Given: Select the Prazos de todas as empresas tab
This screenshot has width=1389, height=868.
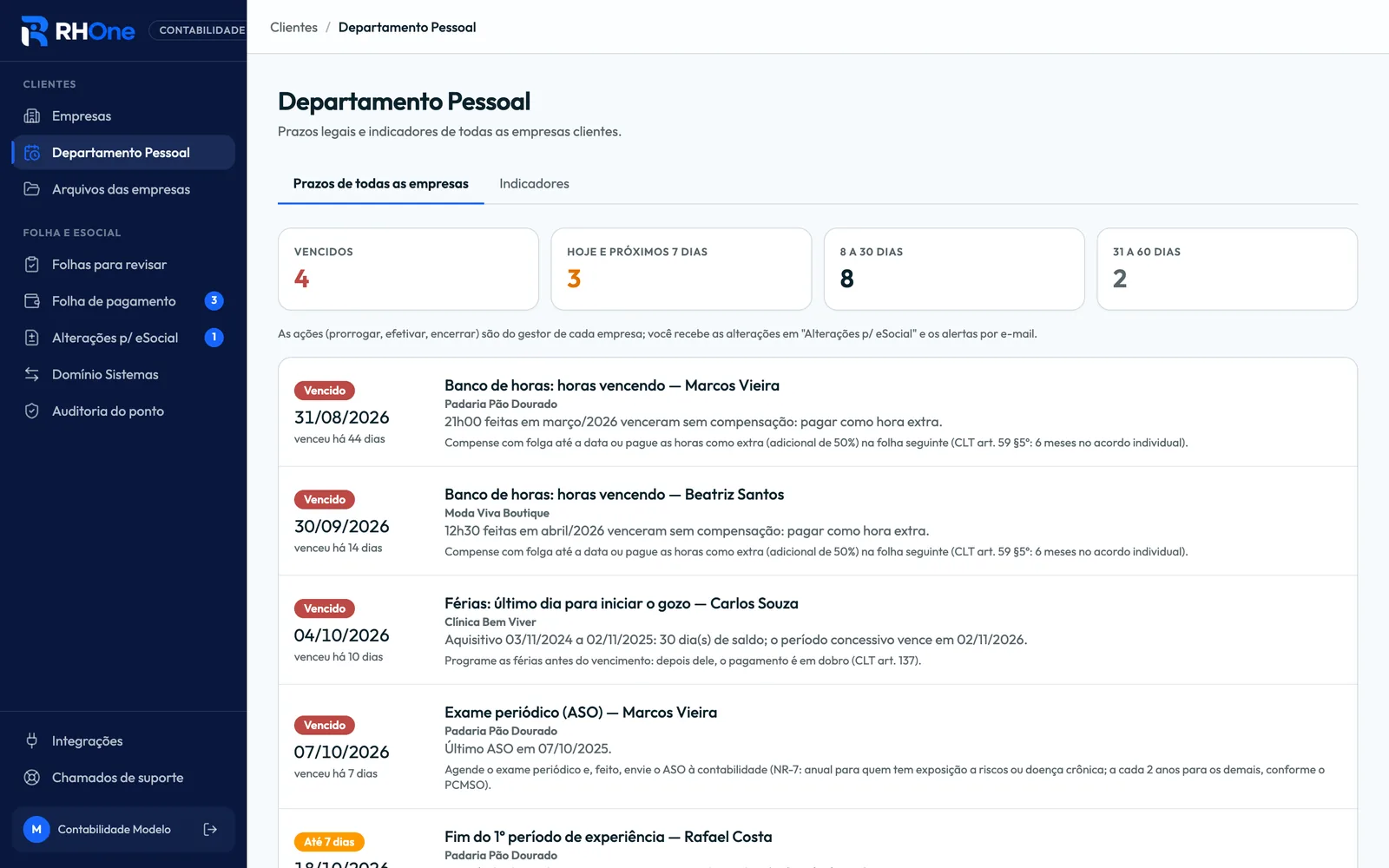Looking at the screenshot, I should 380,184.
